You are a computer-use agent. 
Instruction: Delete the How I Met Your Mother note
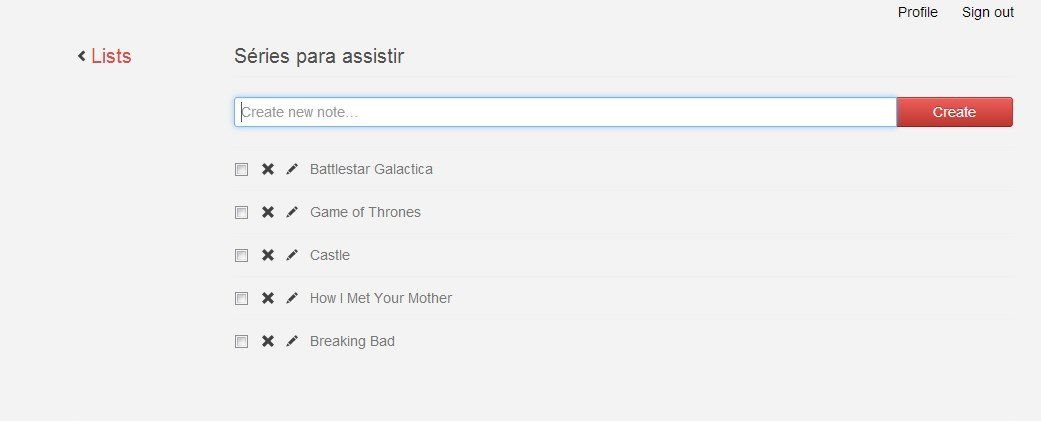click(x=268, y=298)
